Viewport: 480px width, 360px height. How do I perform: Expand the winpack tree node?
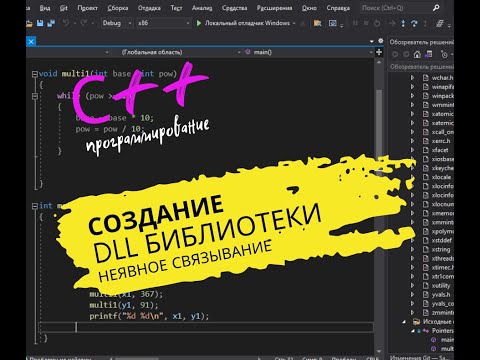point(412,96)
